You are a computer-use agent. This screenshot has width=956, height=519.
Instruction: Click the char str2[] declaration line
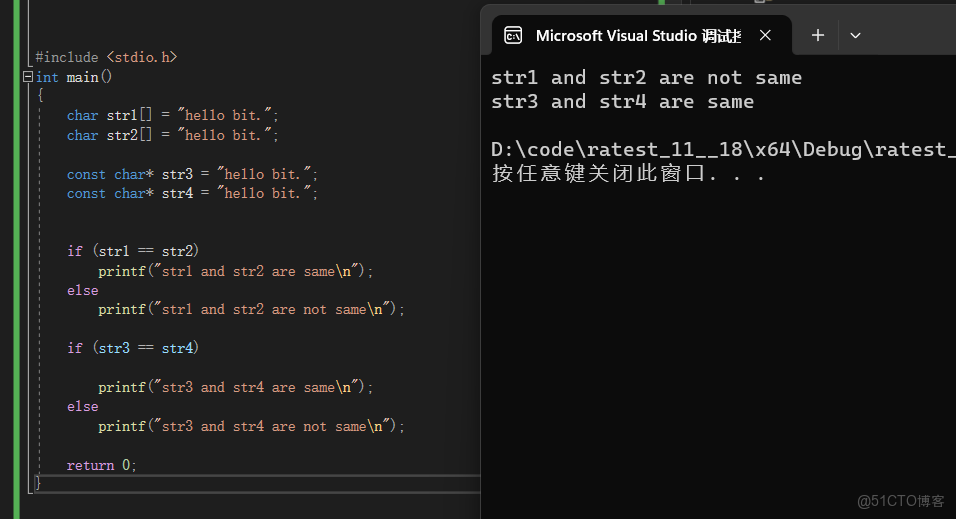pyautogui.click(x=172, y=135)
